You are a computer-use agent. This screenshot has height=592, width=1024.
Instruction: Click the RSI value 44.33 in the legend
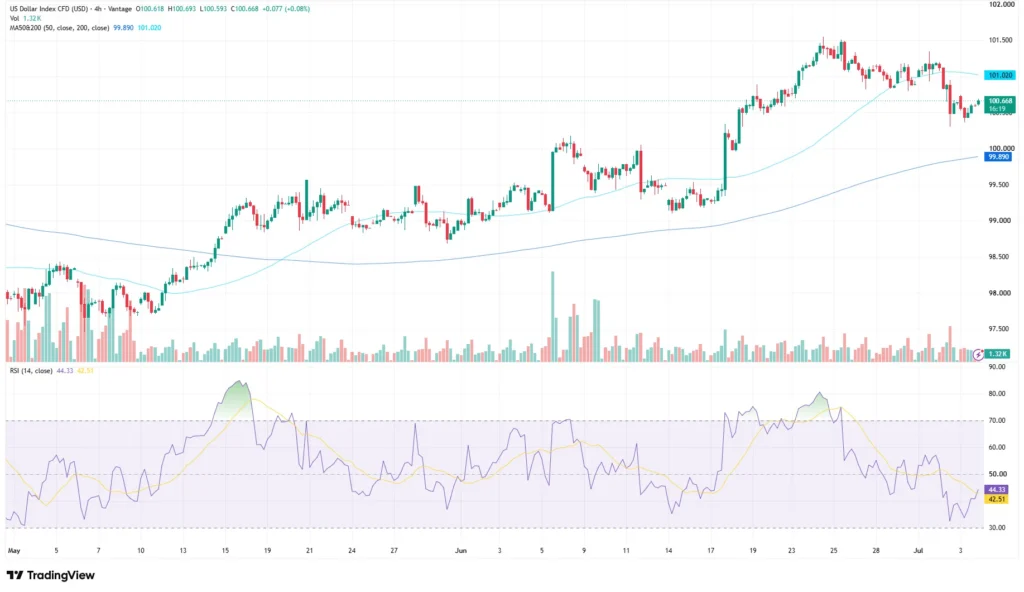pos(65,370)
